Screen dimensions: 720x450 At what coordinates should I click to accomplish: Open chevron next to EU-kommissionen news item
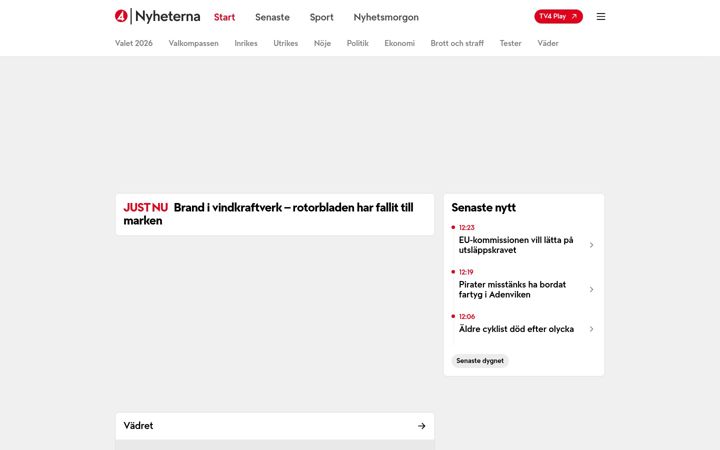pos(591,245)
